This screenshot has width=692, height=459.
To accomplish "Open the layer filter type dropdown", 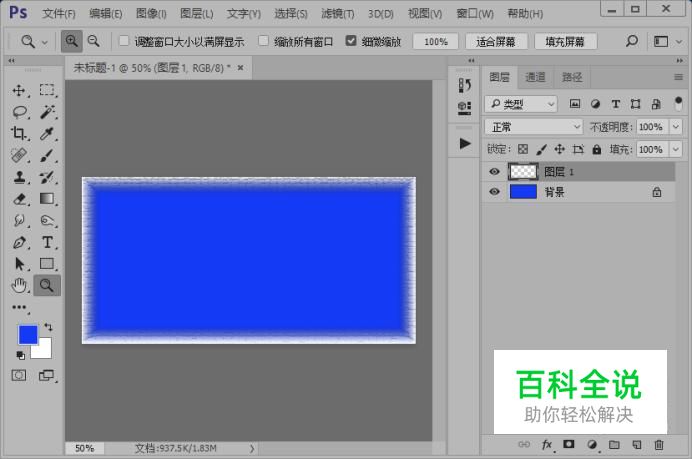I will point(521,104).
